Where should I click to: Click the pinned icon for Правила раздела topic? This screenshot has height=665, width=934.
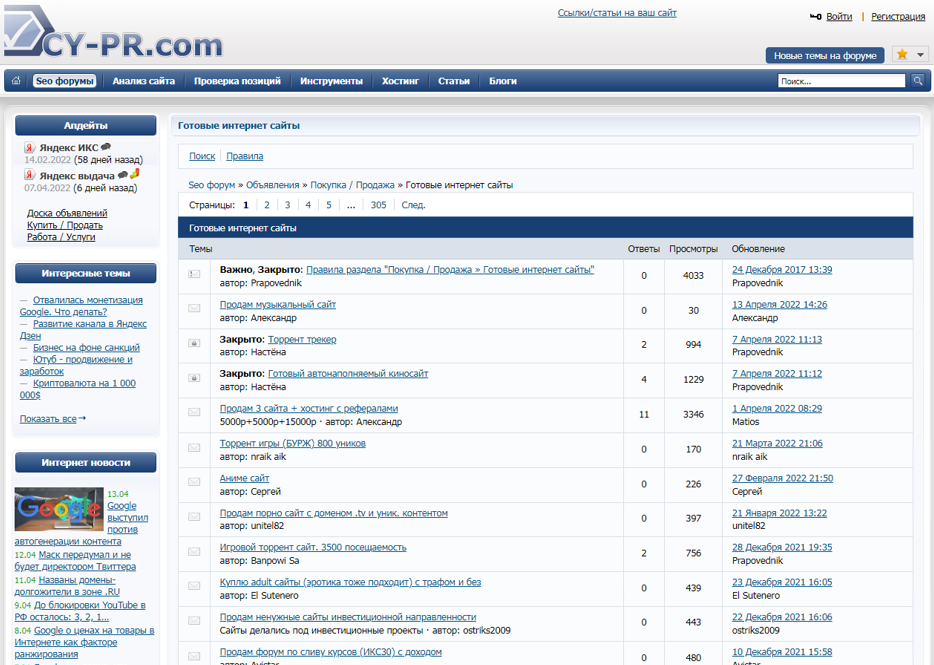(194, 274)
